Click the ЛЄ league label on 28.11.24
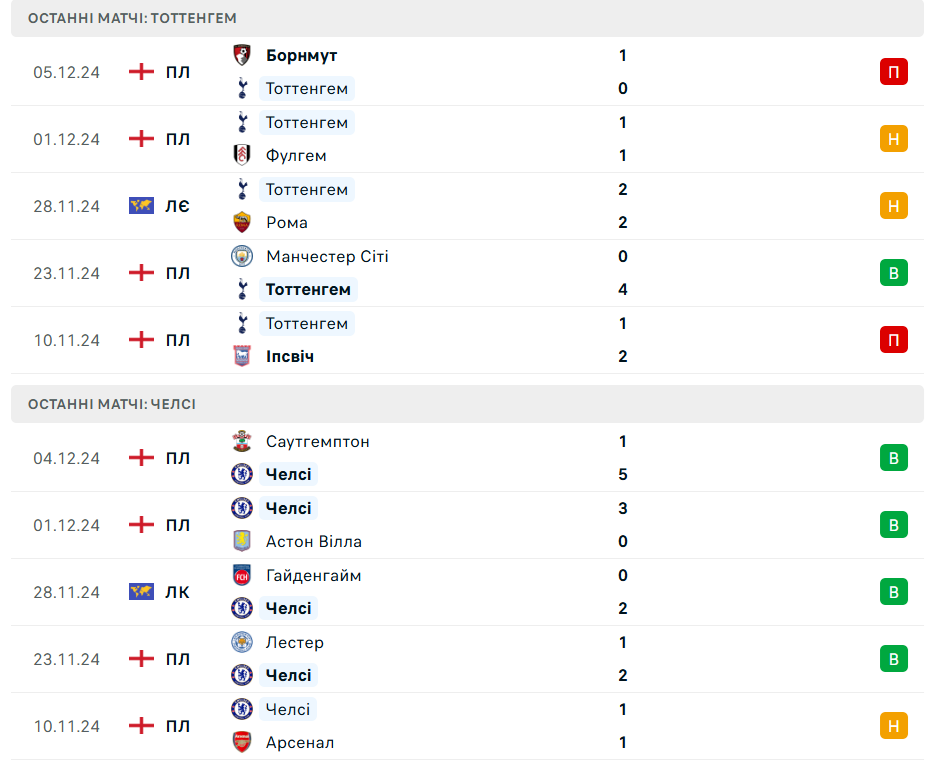The image size is (941, 767). pyautogui.click(x=177, y=206)
